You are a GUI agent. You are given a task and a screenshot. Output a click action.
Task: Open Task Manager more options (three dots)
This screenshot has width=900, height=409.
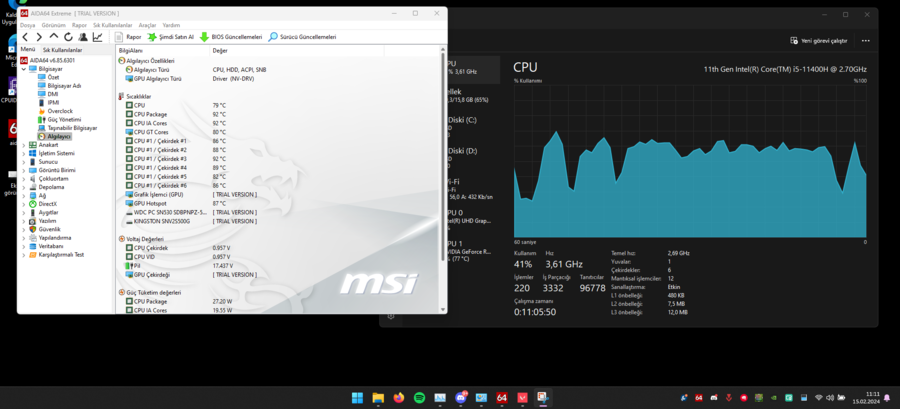(x=866, y=41)
